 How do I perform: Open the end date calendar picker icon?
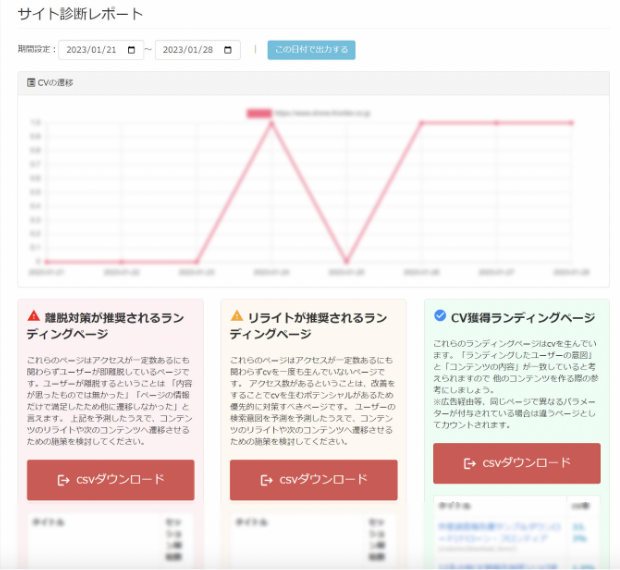228,50
